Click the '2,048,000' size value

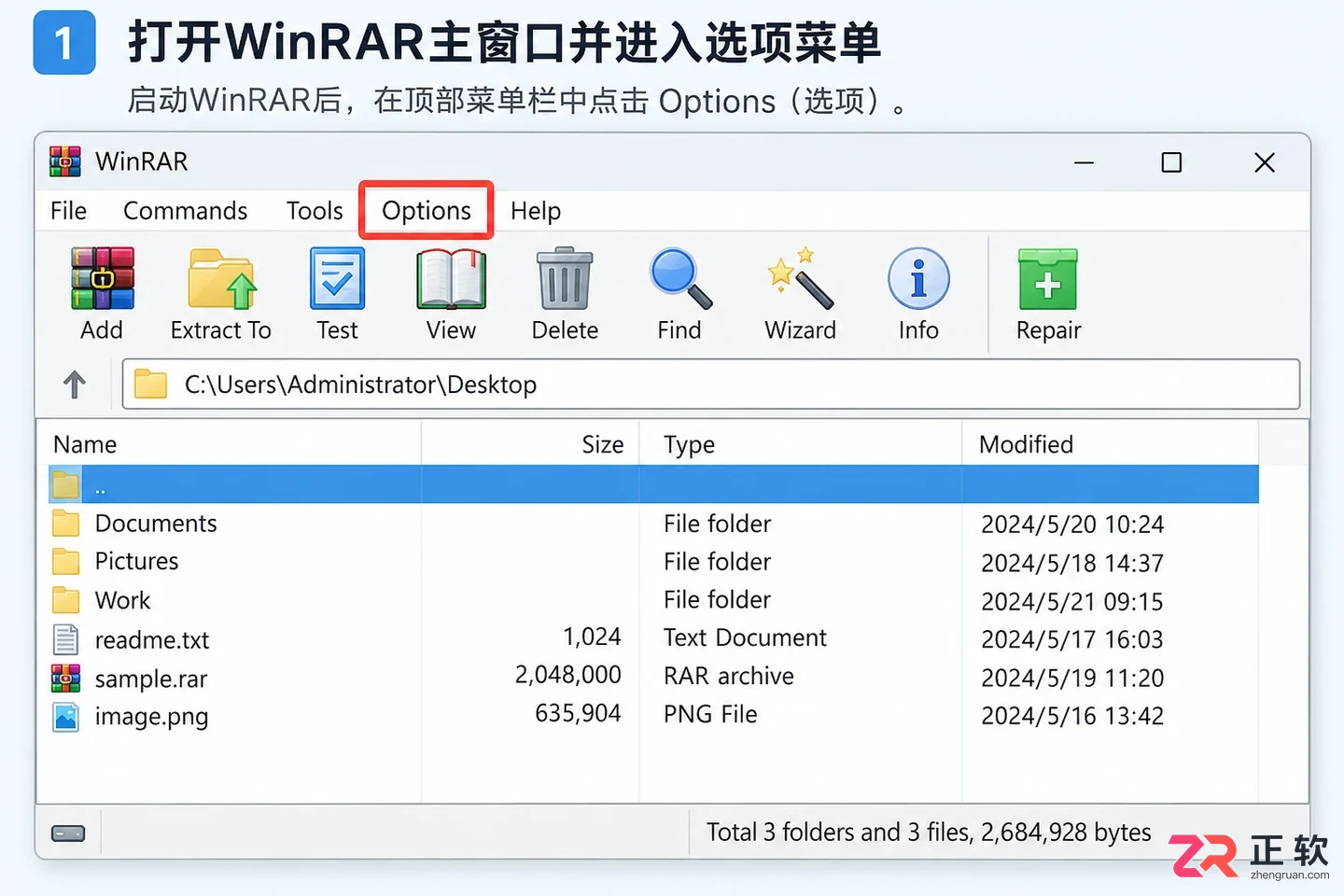click(x=568, y=675)
